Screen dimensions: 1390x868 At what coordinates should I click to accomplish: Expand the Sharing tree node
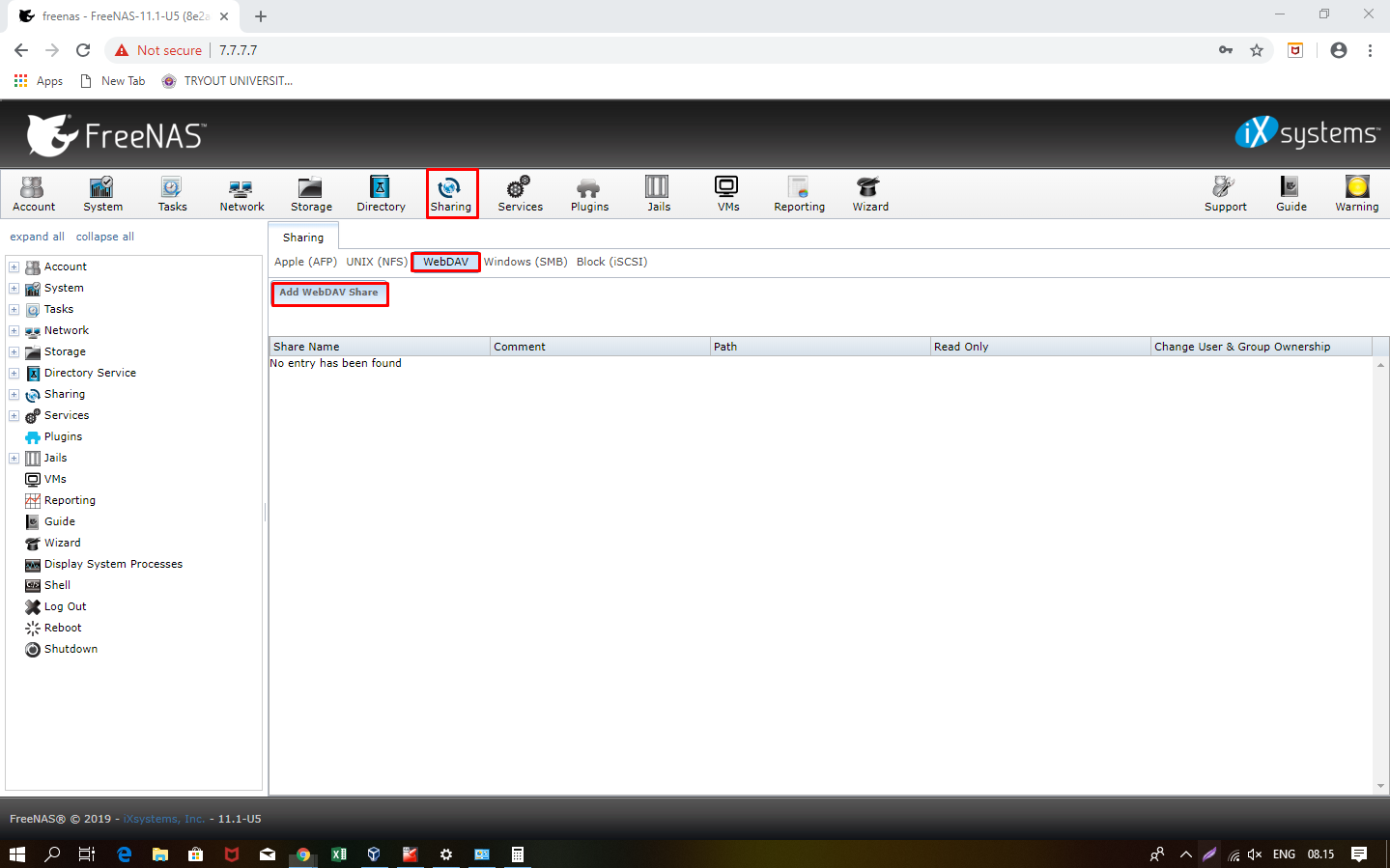pyautogui.click(x=14, y=395)
